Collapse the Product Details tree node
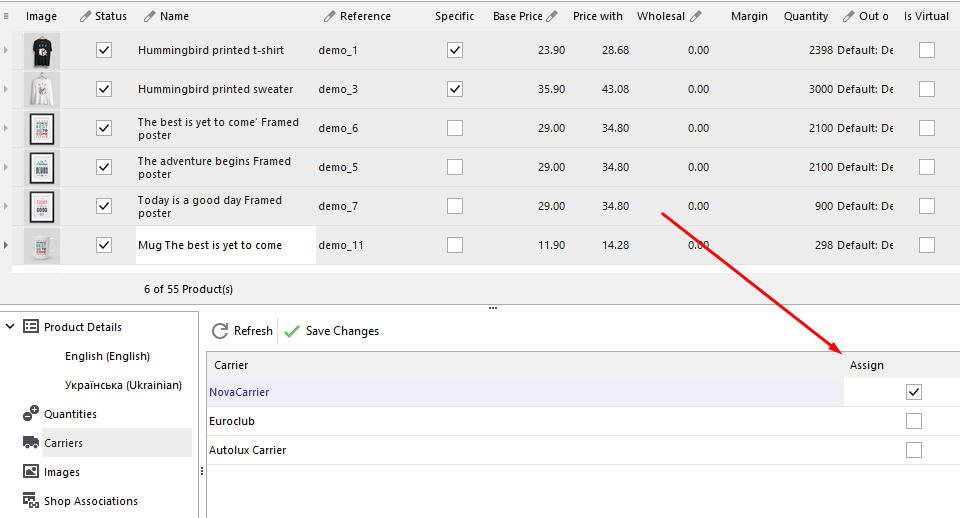960x518 pixels. pyautogui.click(x=10, y=326)
